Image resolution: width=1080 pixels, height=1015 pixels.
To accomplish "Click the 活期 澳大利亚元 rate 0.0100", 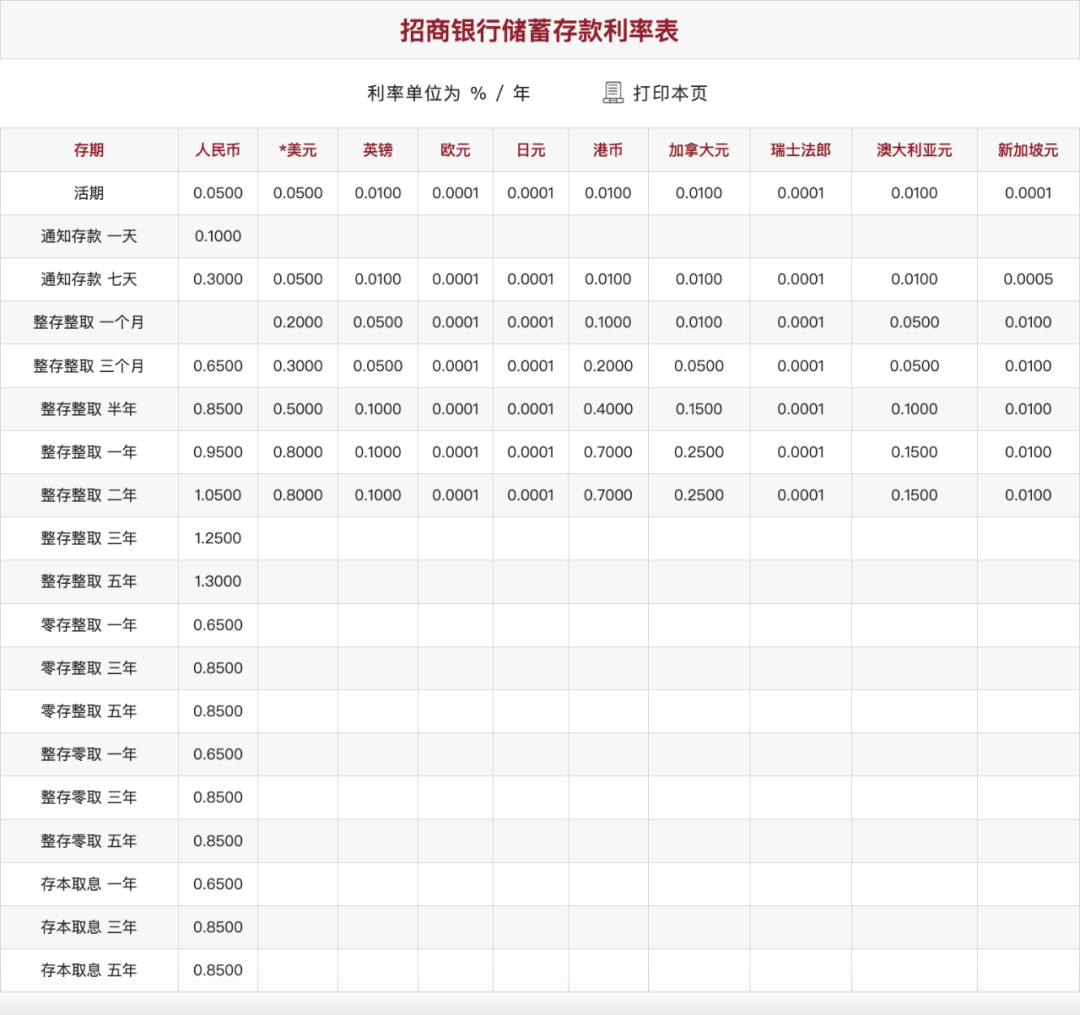I will point(914,193).
